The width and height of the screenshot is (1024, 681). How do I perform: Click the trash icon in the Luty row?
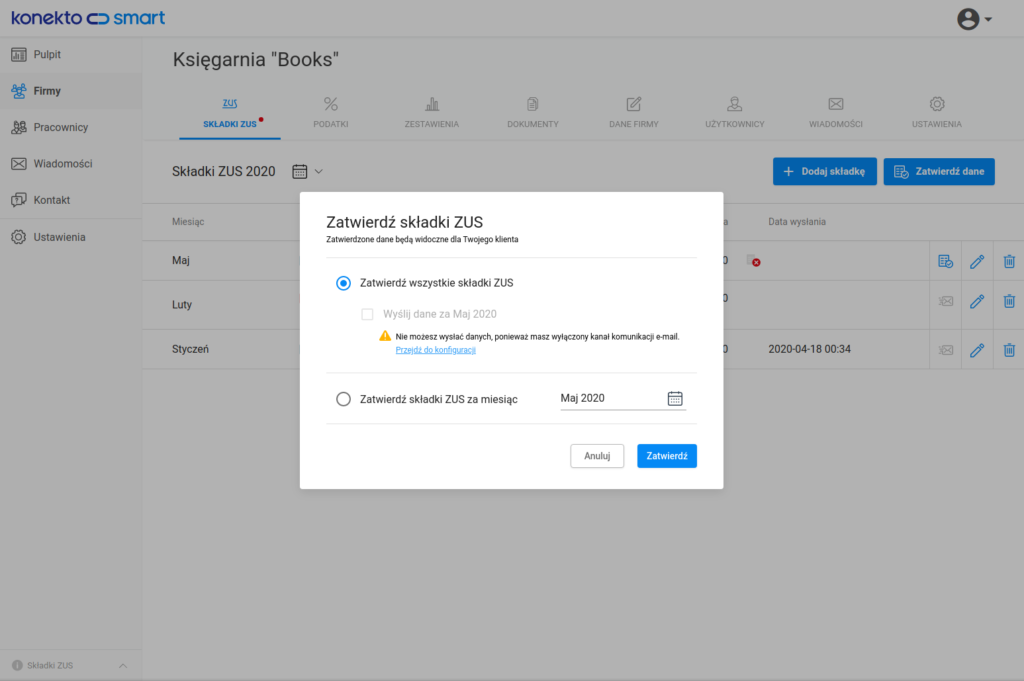[1009, 302]
